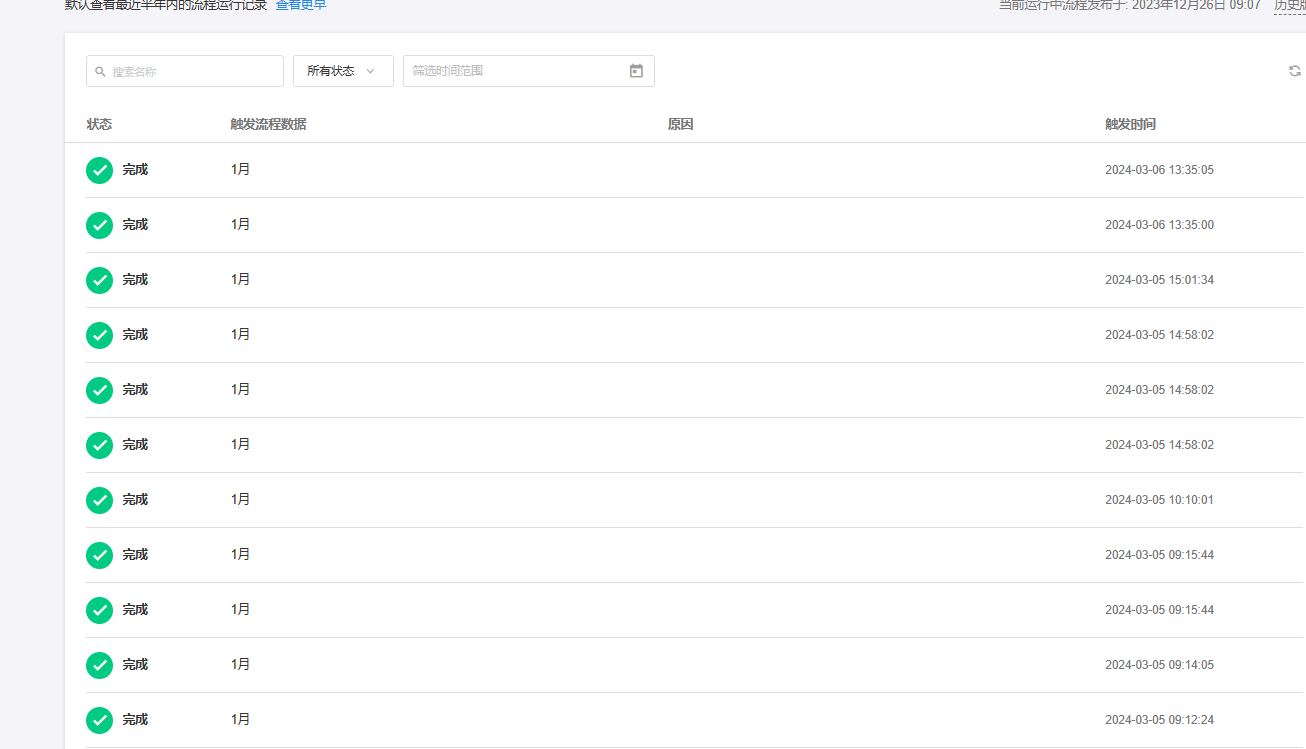Select the 原因 column header
This screenshot has height=749, width=1306.
pos(680,124)
